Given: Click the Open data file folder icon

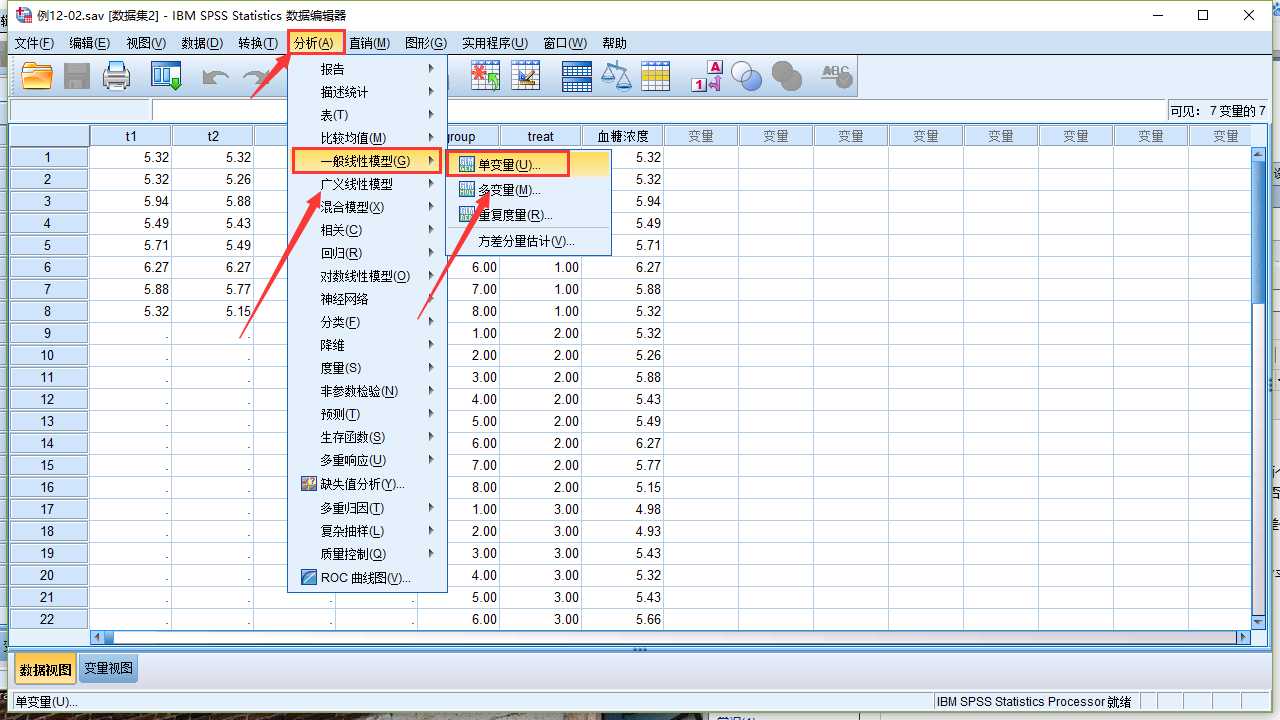Looking at the screenshot, I should point(37,77).
